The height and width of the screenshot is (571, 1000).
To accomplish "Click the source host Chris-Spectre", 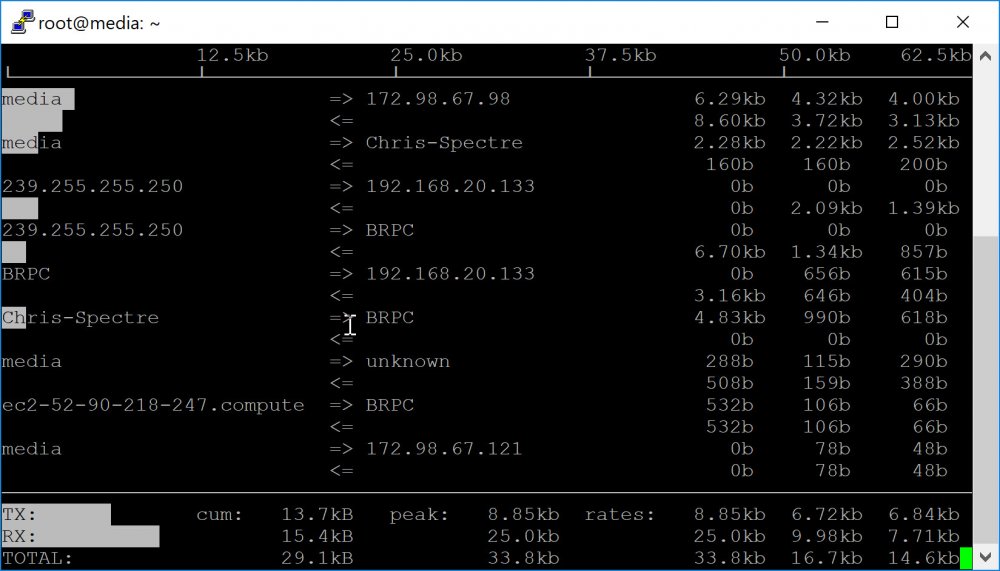I will 80,317.
